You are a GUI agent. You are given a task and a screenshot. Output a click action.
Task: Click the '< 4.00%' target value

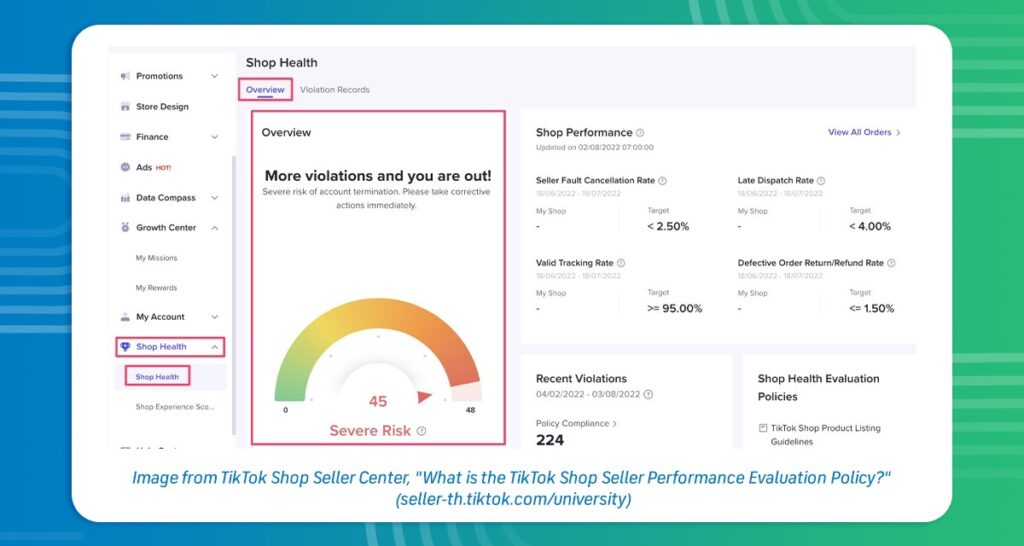870,227
